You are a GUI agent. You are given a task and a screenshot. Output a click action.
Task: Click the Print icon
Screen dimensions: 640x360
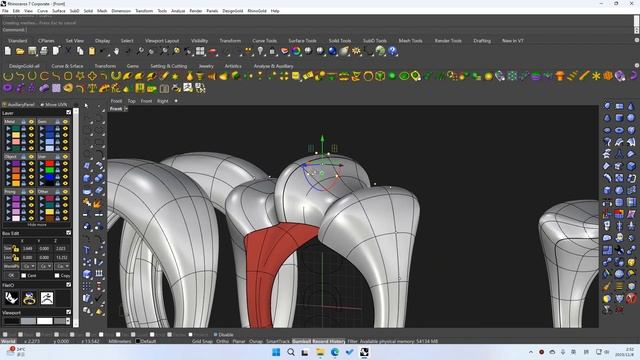tap(44, 51)
